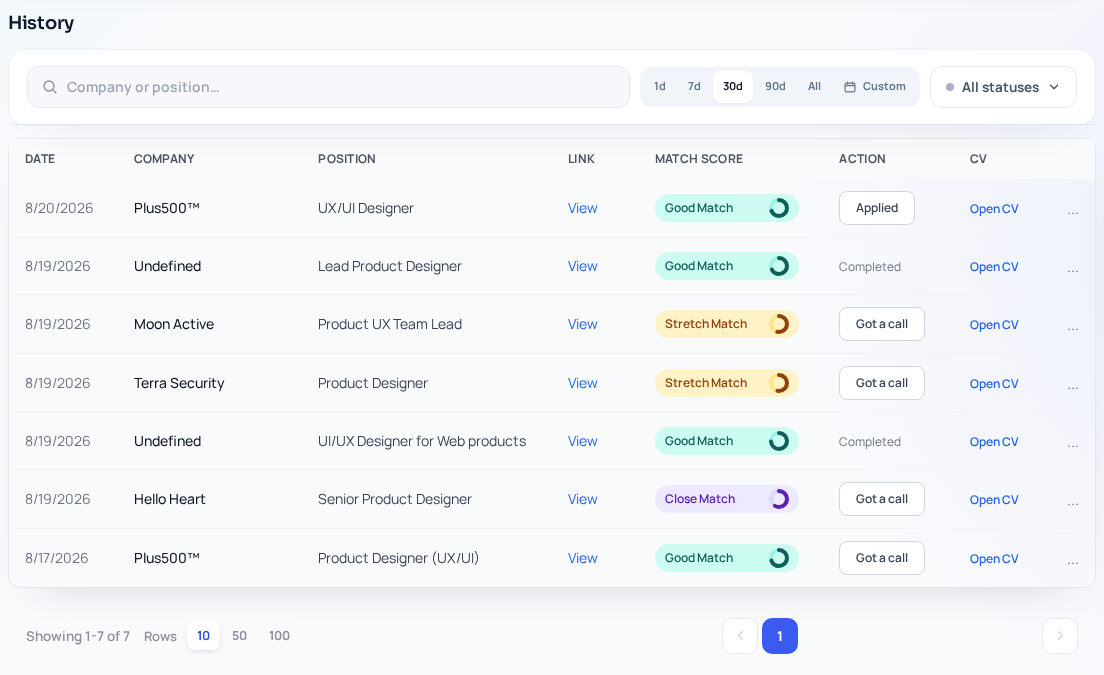Viewport: 1104px width, 675px height.
Task: View link for UI/UX Designer for Web products
Action: 582,441
